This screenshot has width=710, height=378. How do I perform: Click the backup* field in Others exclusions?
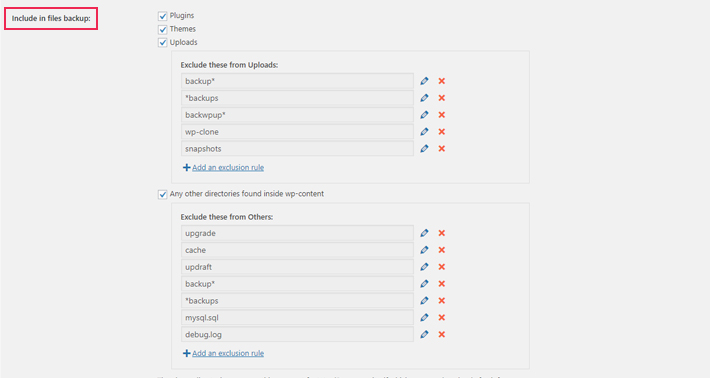point(297,284)
